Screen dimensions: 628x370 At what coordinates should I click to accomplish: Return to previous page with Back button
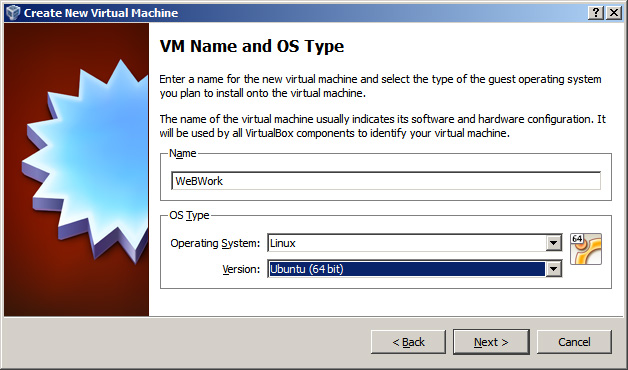[x=408, y=342]
